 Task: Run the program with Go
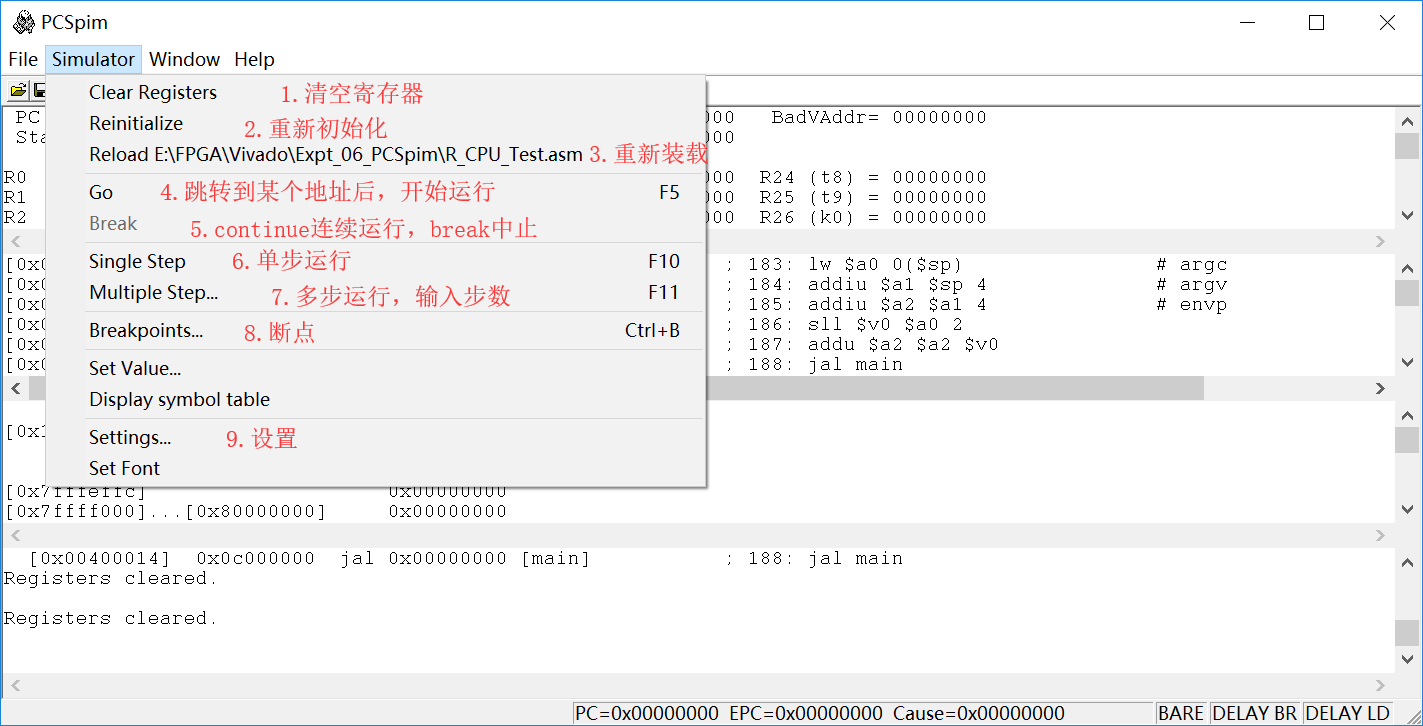coord(376,193)
